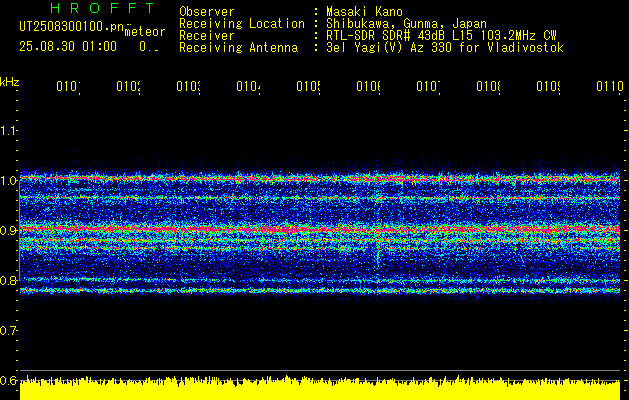Click the 0105 time axis label
This screenshot has height=400, width=629.
(x=308, y=87)
